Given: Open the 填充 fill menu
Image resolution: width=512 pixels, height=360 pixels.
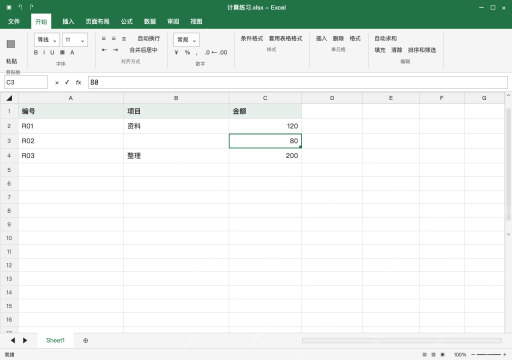Looking at the screenshot, I should click(x=380, y=50).
